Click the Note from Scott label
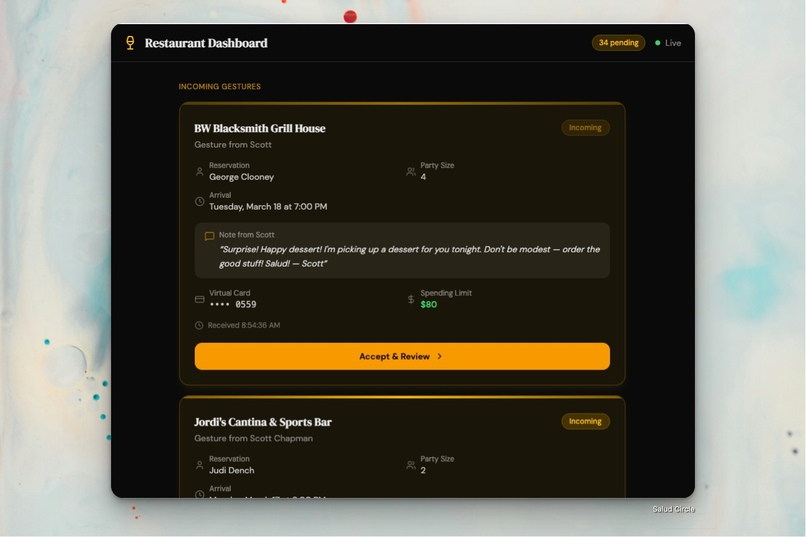806x537 pixels. [247, 235]
